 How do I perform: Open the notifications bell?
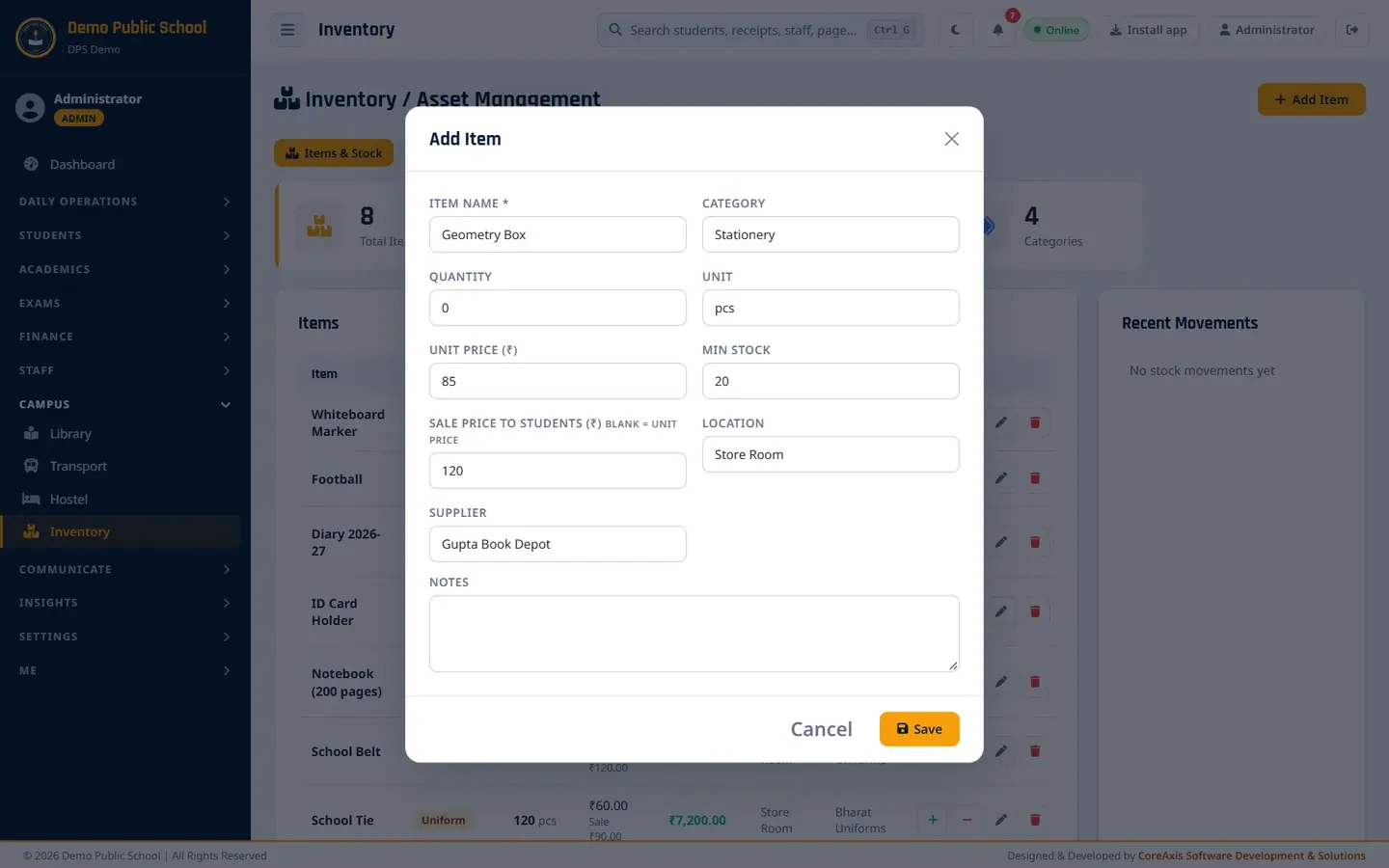(998, 30)
